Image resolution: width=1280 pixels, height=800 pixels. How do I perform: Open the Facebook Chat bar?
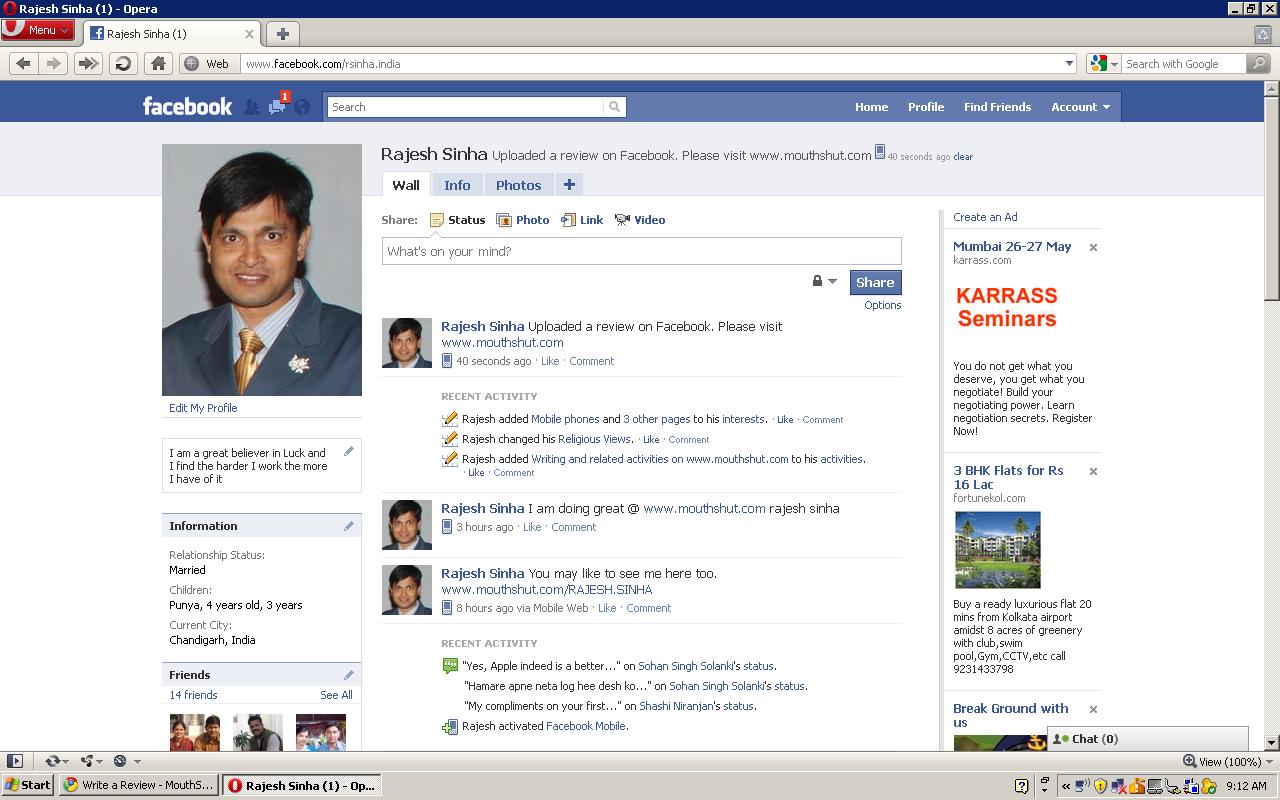point(1147,739)
